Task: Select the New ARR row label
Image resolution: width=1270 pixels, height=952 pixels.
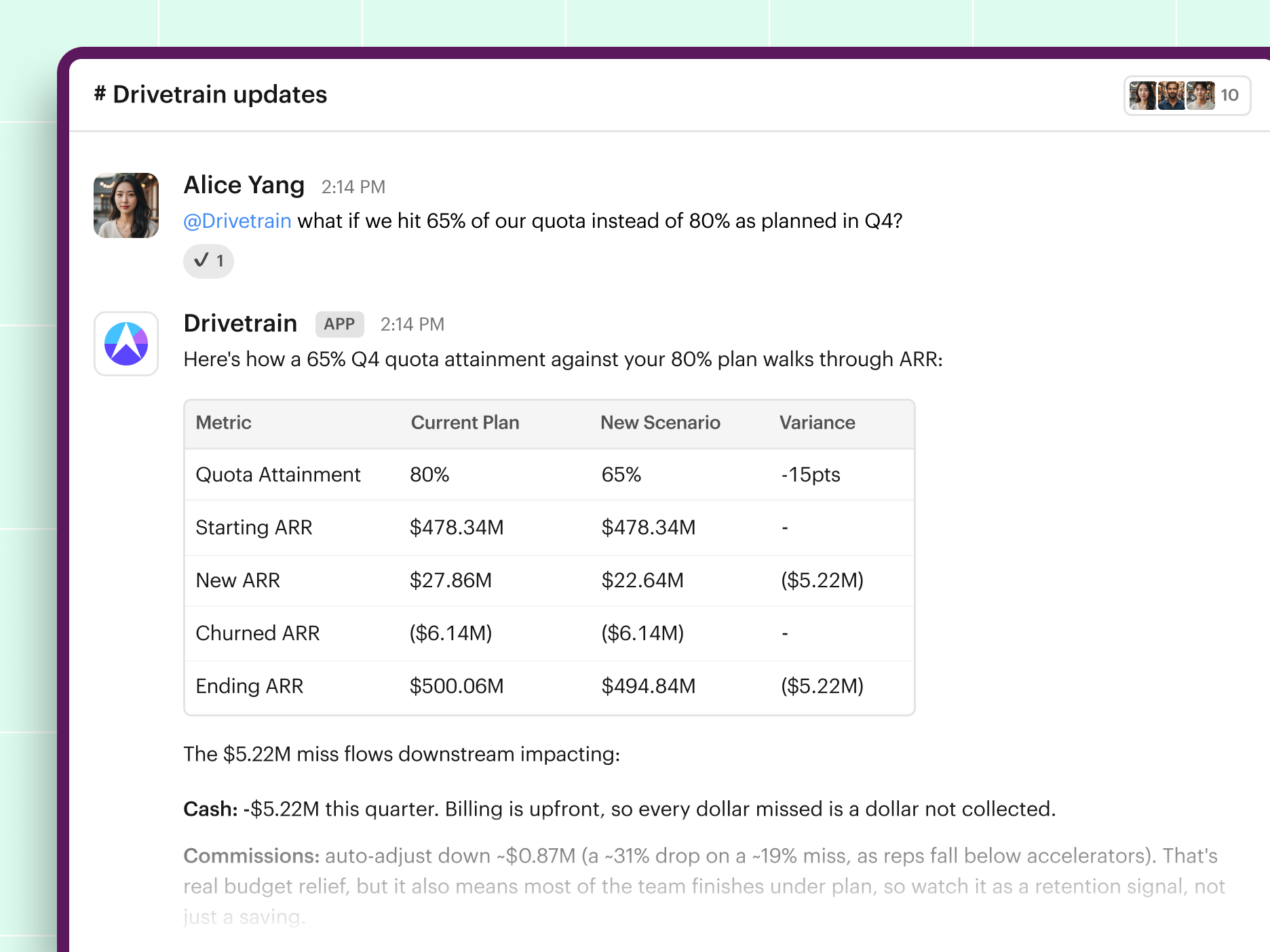Action: coord(237,580)
